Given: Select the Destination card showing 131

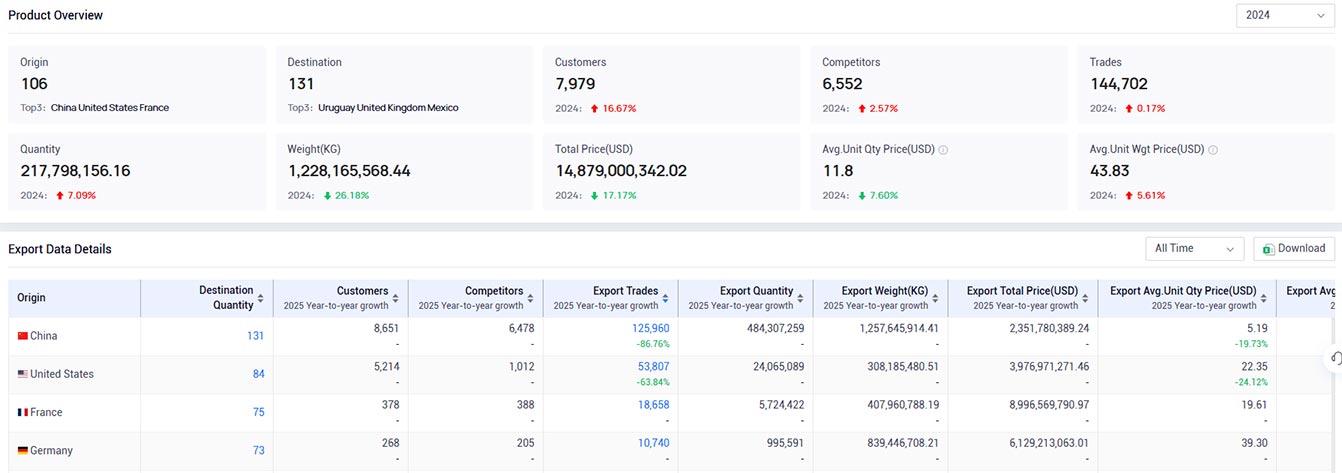Looking at the screenshot, I should [404, 85].
